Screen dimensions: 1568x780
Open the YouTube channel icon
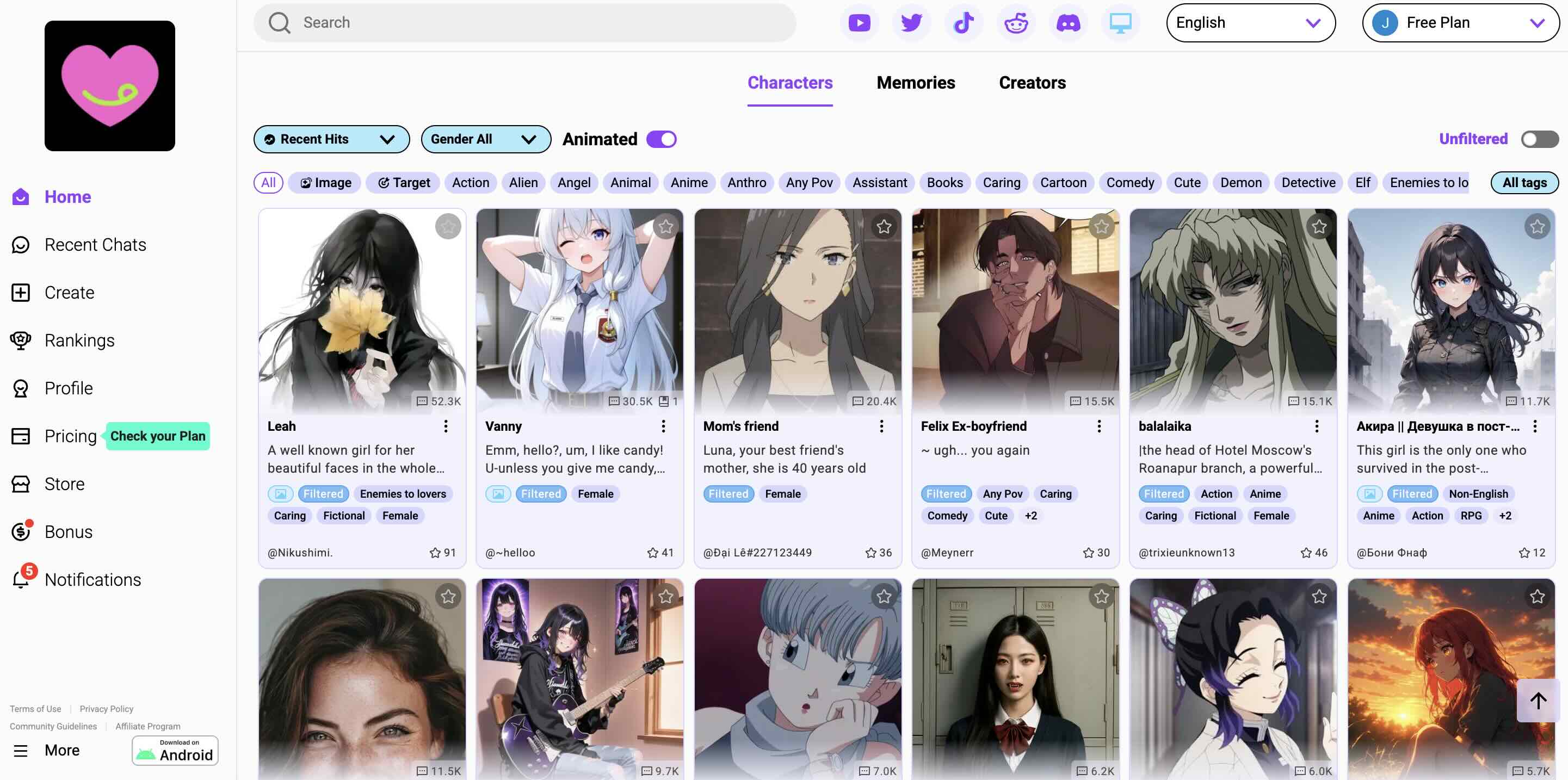click(860, 22)
